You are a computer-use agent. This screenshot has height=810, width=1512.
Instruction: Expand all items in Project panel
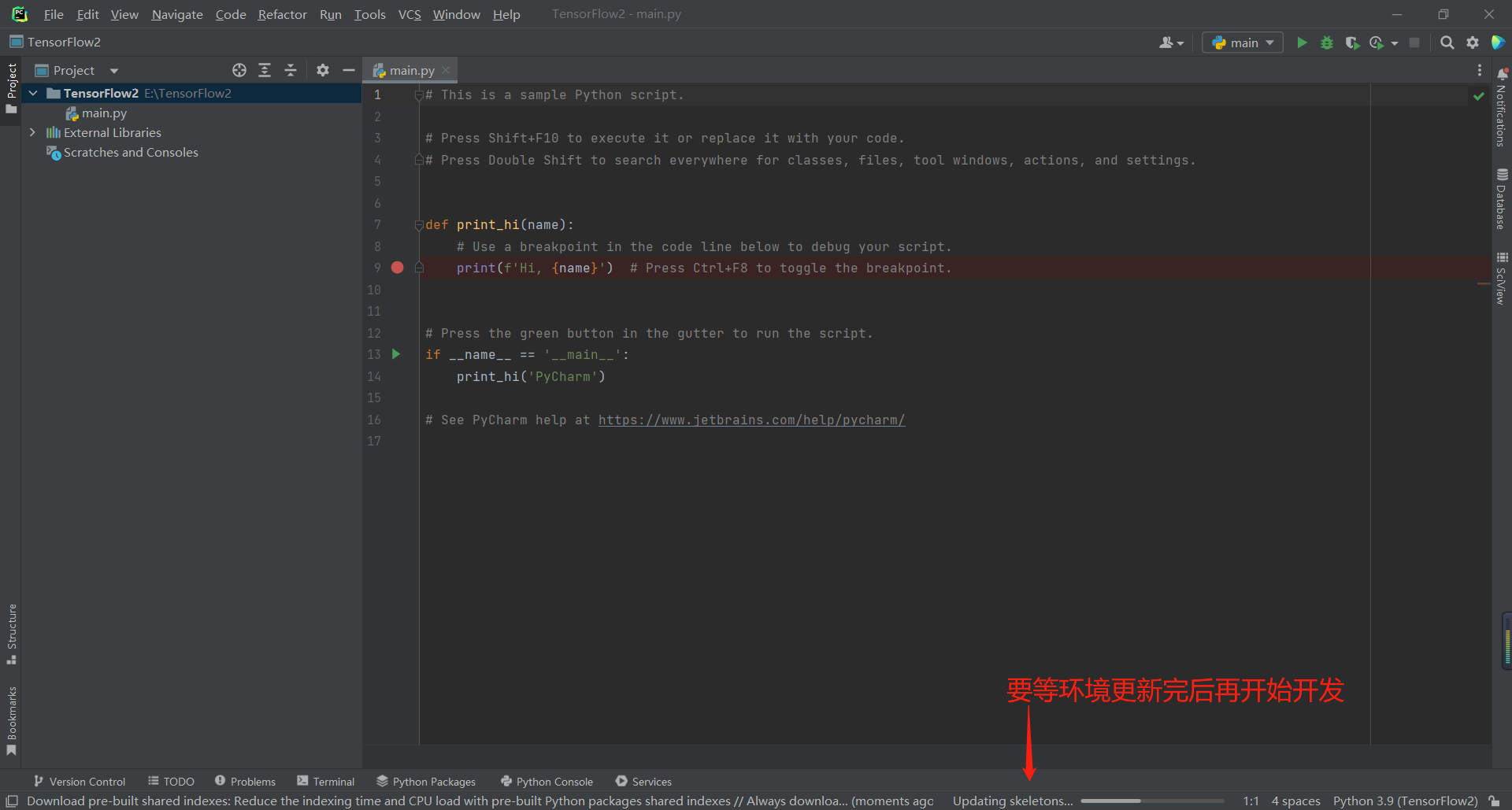pyautogui.click(x=265, y=70)
